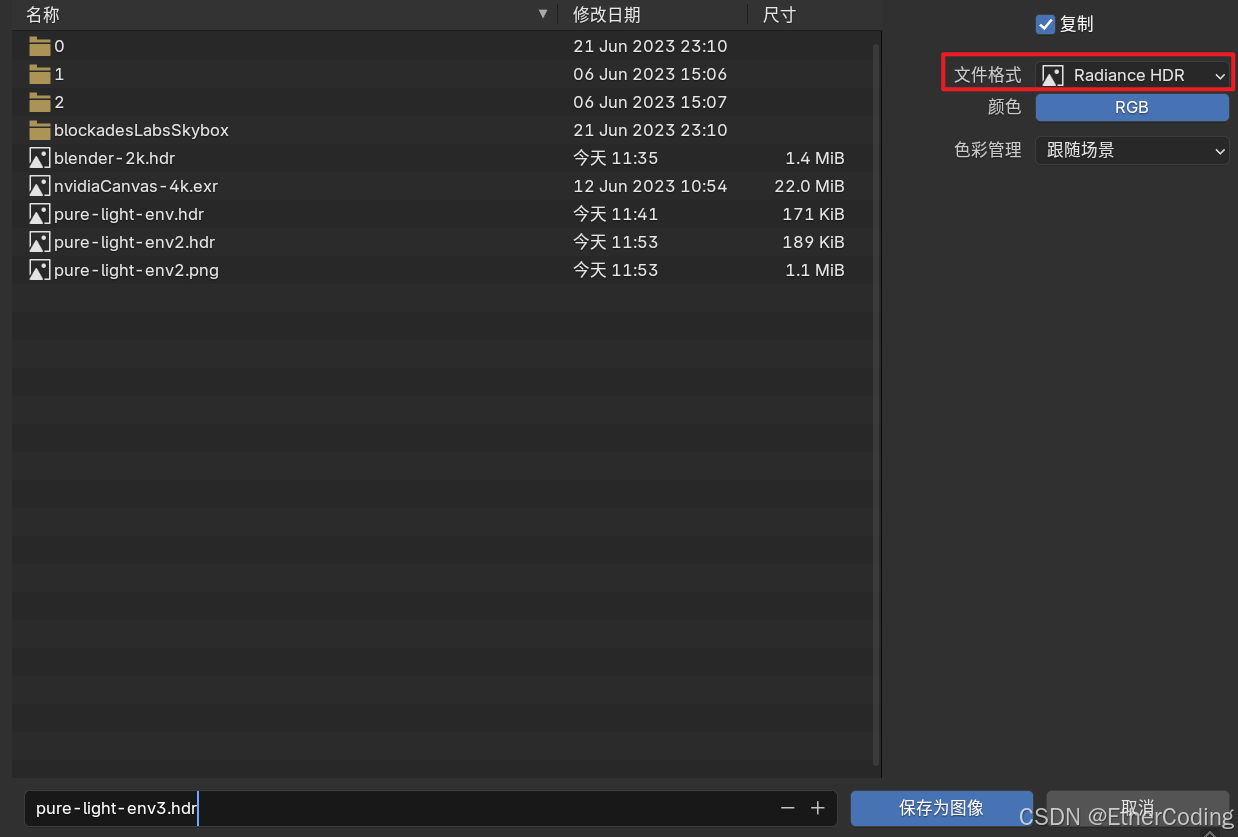Sort files by 修改日期 column header
The height and width of the screenshot is (837, 1238).
[x=653, y=14]
